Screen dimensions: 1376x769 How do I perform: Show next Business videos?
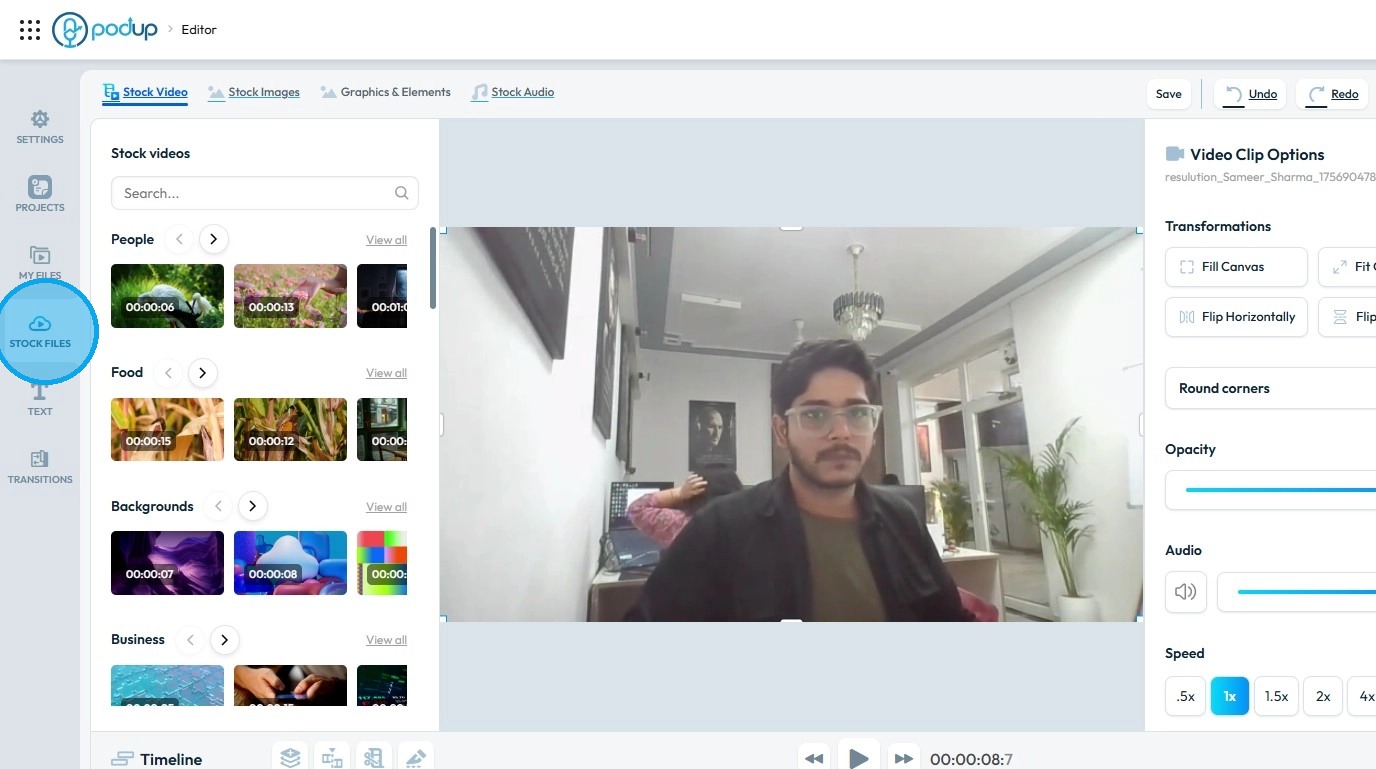point(225,640)
